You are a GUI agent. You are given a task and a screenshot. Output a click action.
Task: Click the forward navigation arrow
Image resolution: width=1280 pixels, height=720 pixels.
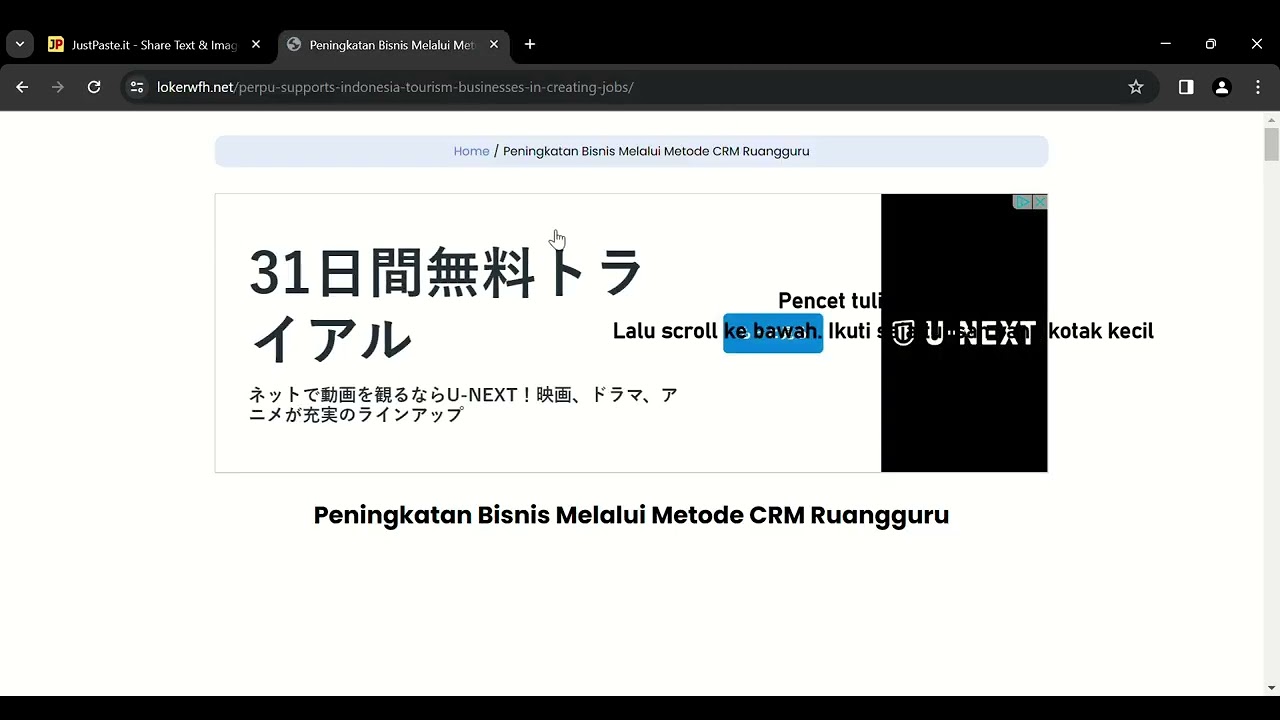point(58,87)
